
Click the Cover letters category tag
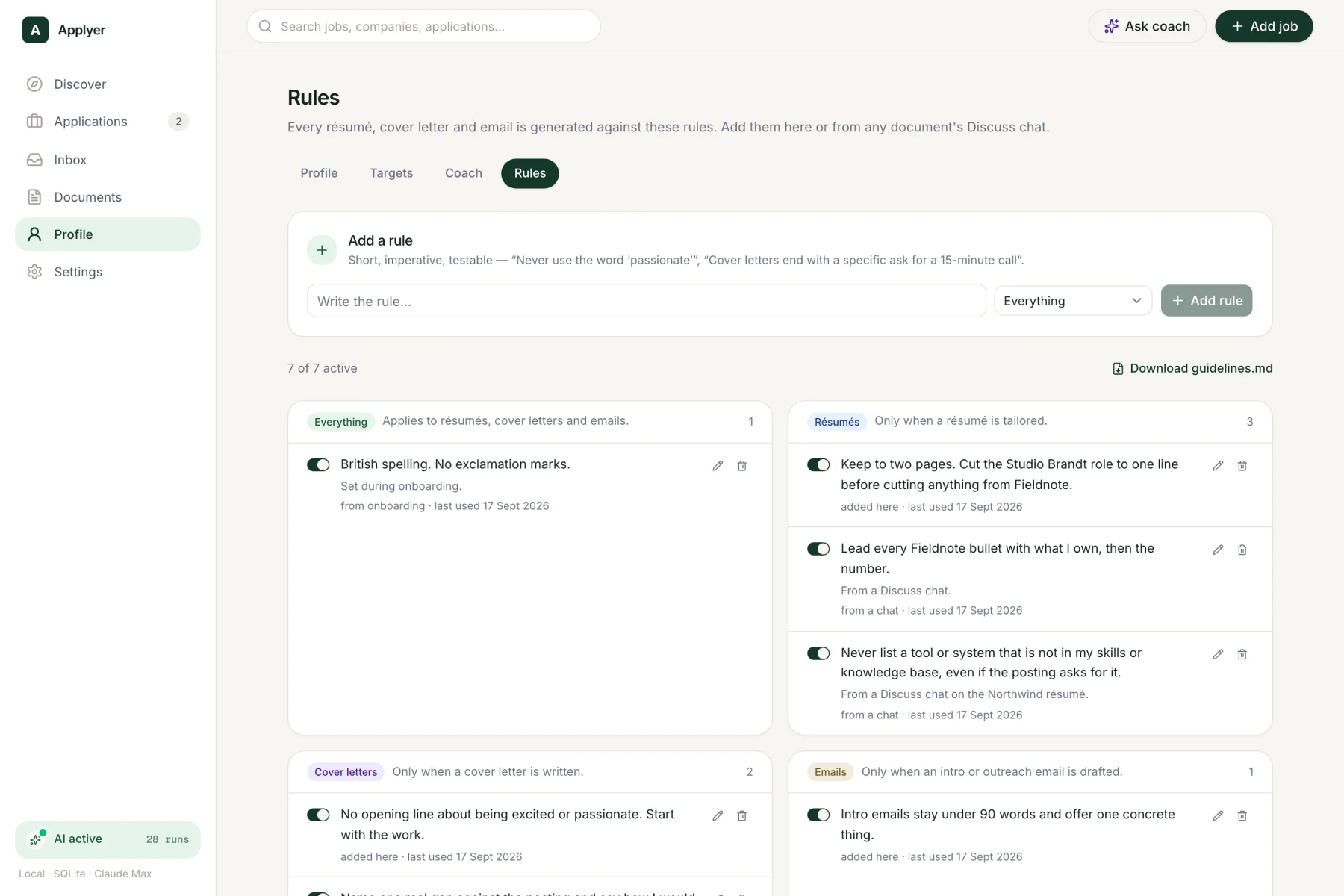click(346, 772)
